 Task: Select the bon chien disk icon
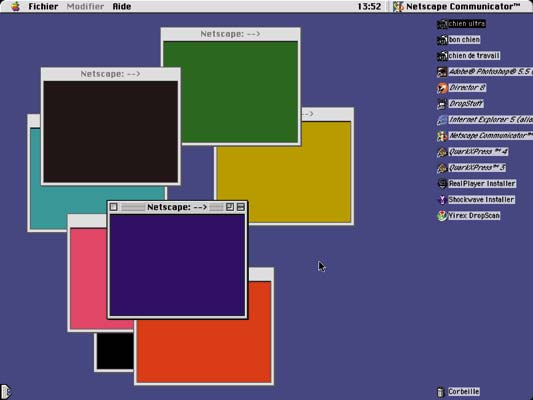(x=442, y=40)
